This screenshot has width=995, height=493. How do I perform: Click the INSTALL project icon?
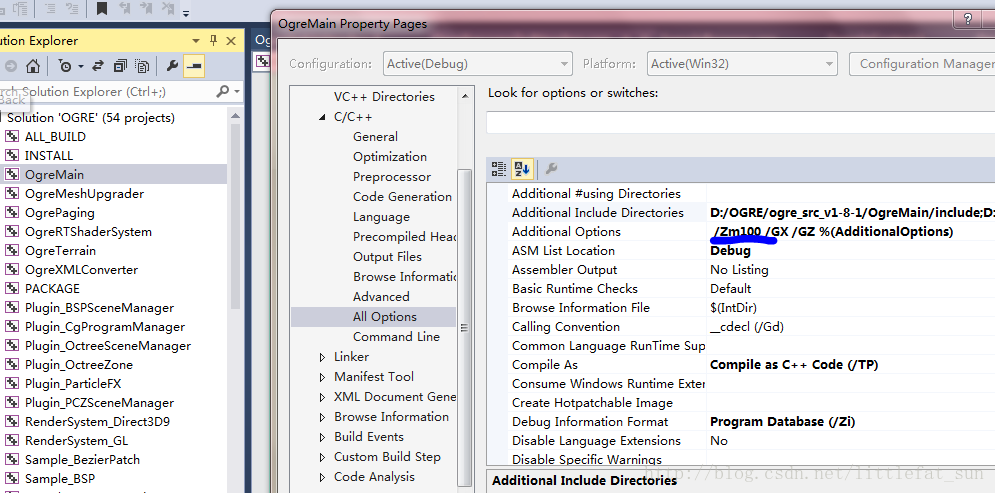tap(12, 155)
